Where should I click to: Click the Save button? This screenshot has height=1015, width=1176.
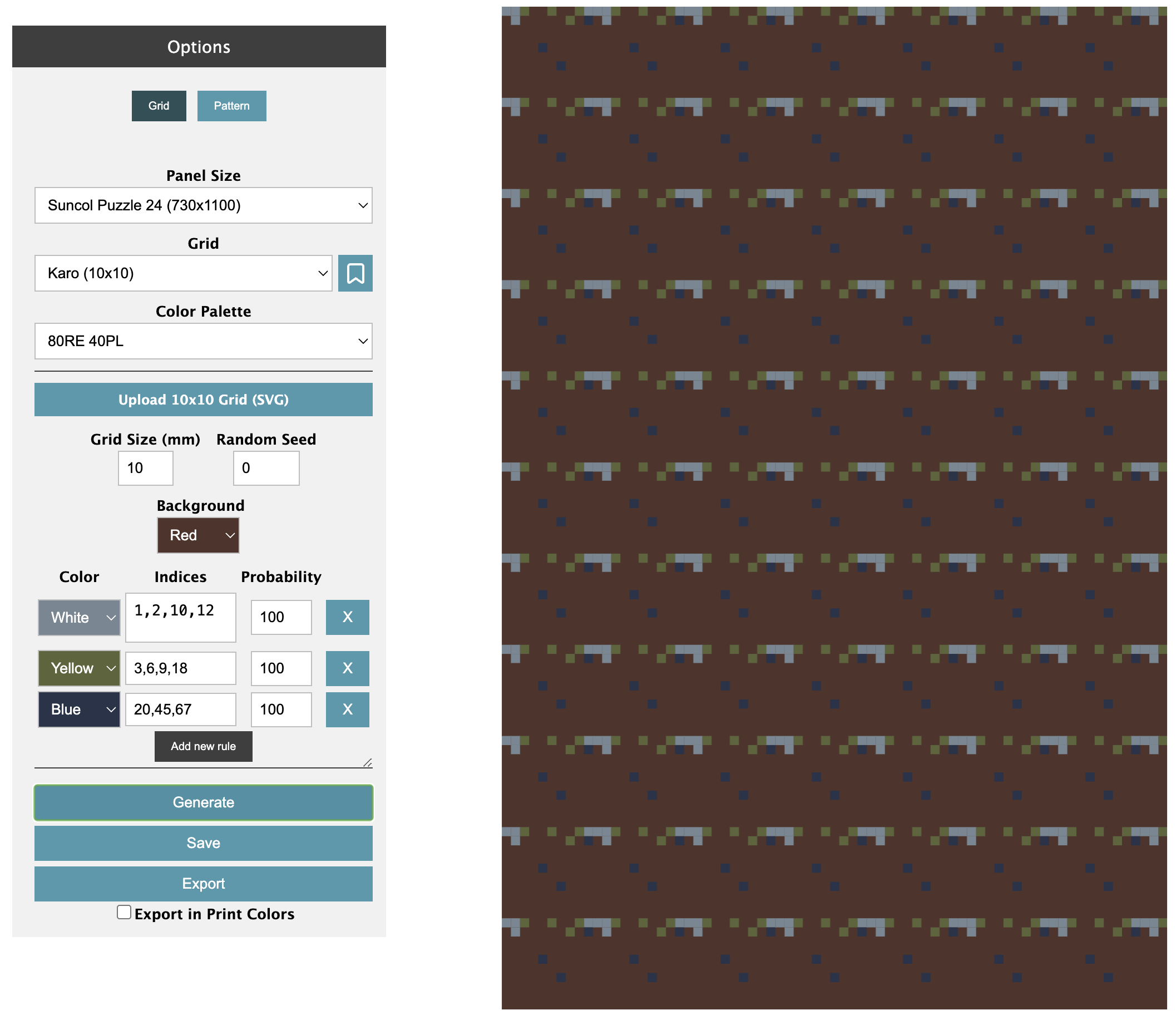point(203,843)
